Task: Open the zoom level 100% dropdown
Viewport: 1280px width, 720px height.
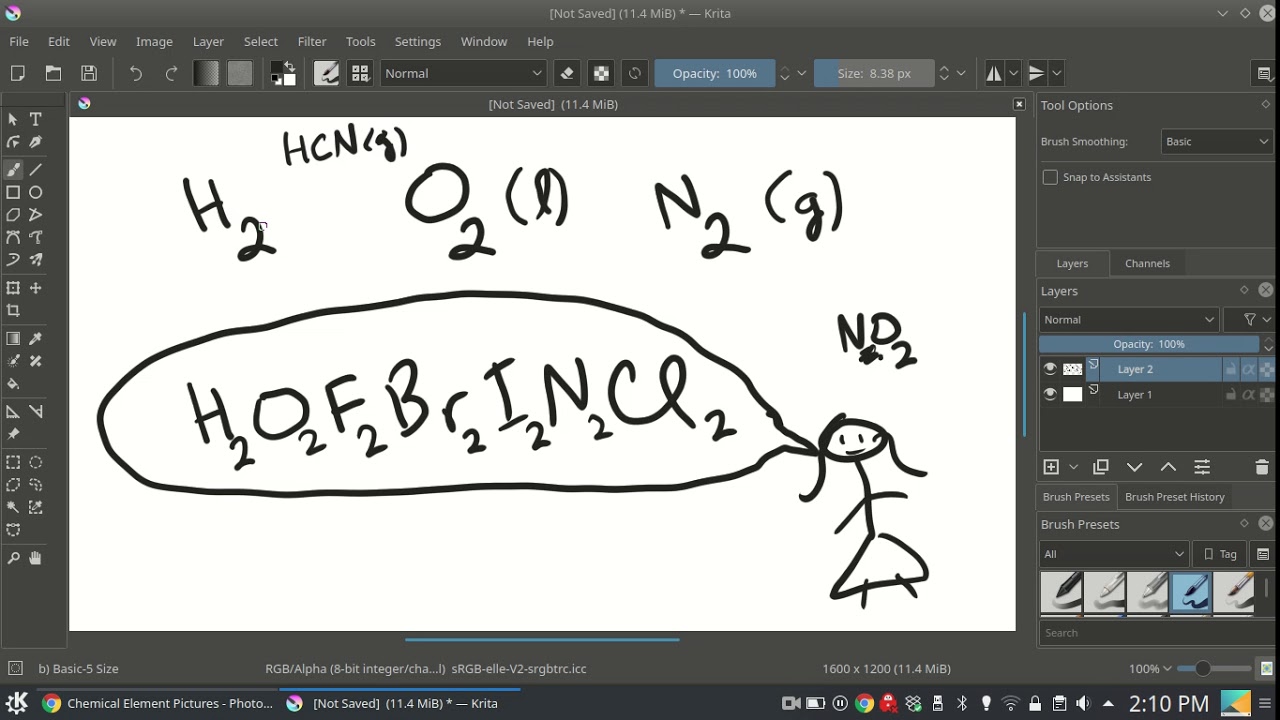Action: click(1150, 669)
